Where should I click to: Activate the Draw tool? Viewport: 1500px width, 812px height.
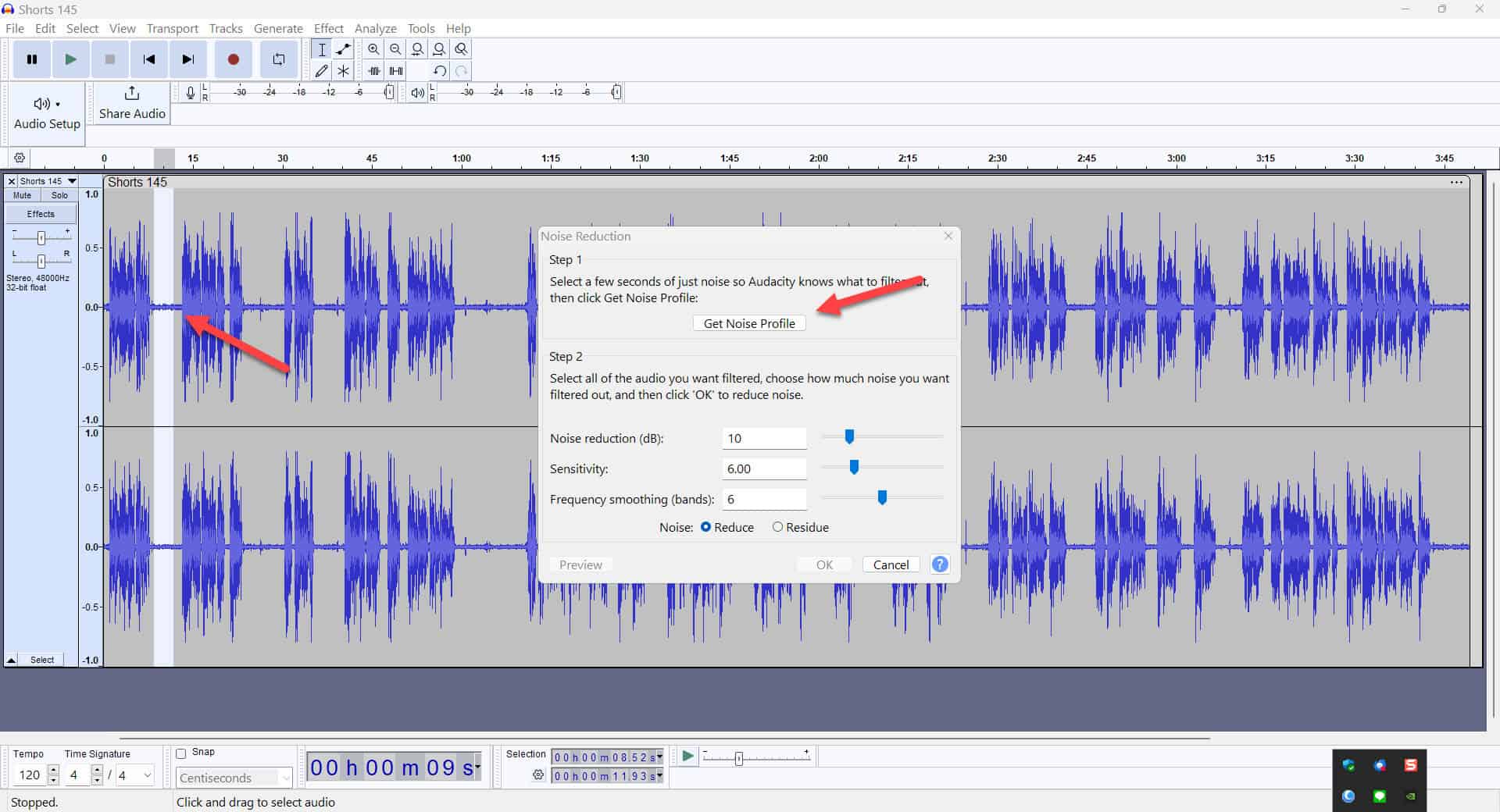coord(321,70)
